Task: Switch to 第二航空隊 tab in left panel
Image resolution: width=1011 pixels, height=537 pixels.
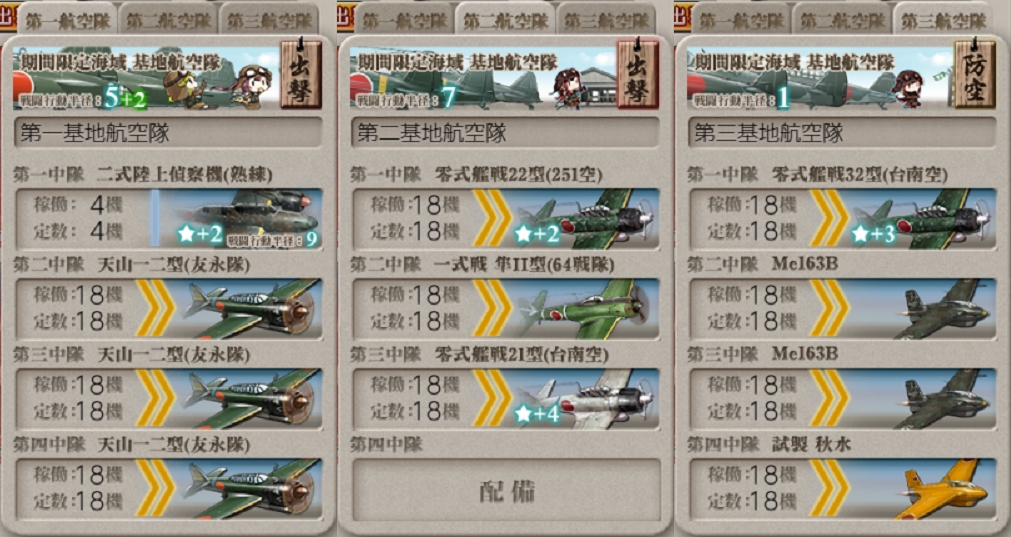Action: coord(169,20)
